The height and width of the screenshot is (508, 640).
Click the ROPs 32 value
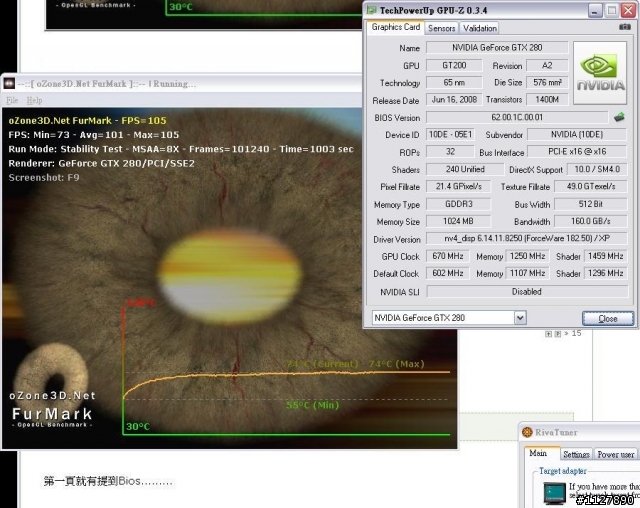pyautogui.click(x=450, y=151)
